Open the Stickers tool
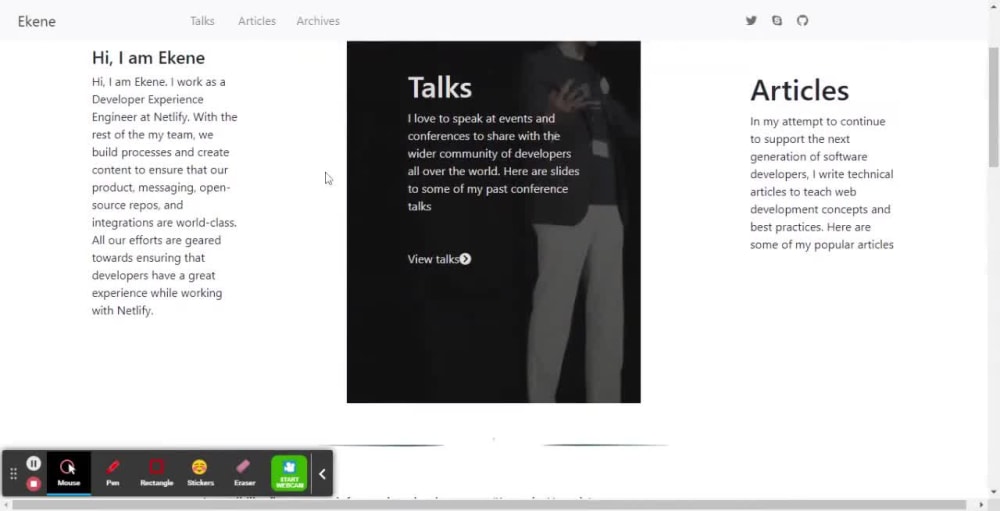1000x511 pixels. click(x=200, y=473)
